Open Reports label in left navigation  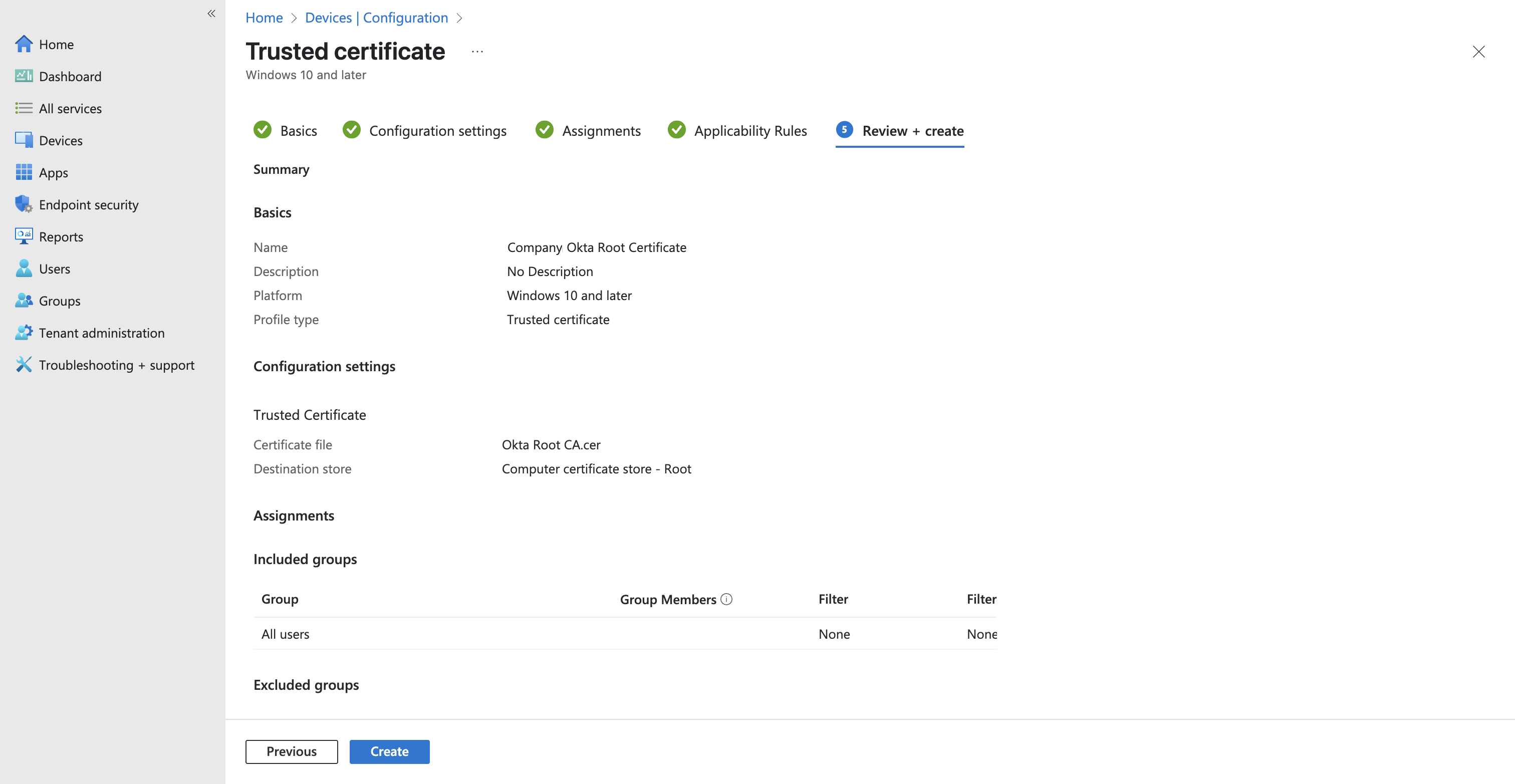(x=61, y=237)
